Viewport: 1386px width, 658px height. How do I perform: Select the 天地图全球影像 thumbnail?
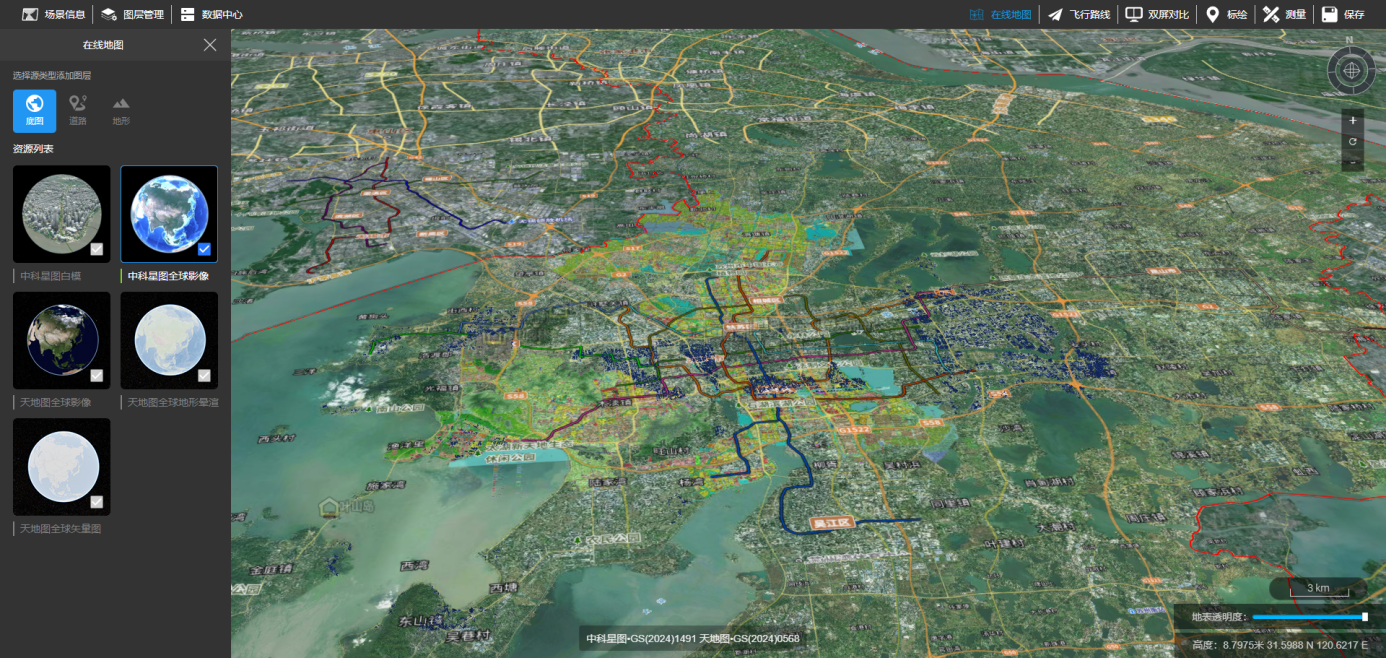point(62,340)
